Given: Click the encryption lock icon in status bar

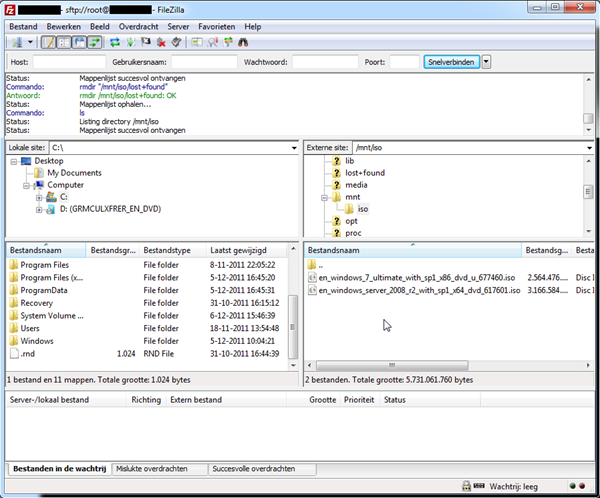Looking at the screenshot, I should pos(466,486).
